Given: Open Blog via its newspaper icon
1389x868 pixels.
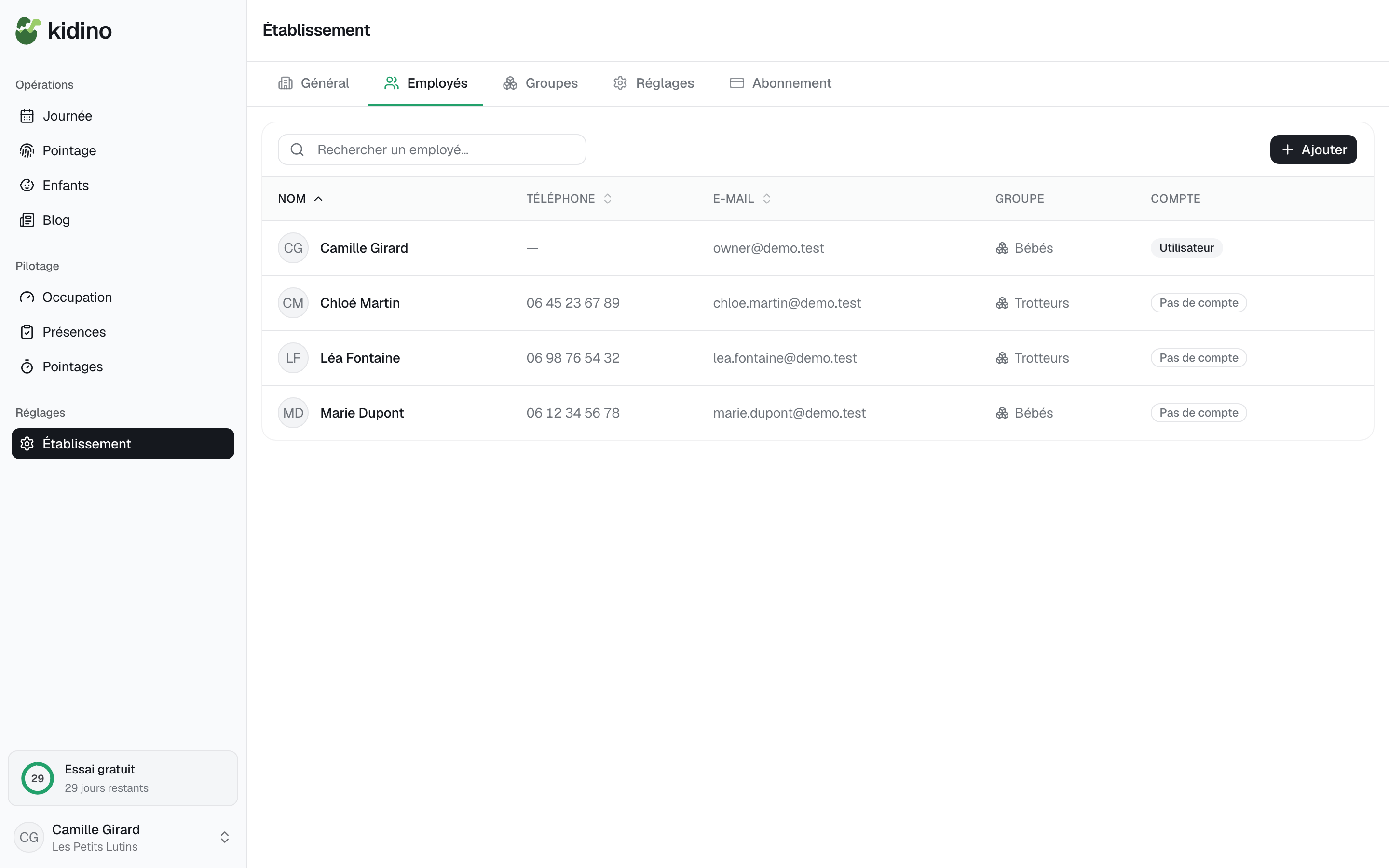Looking at the screenshot, I should point(27,220).
